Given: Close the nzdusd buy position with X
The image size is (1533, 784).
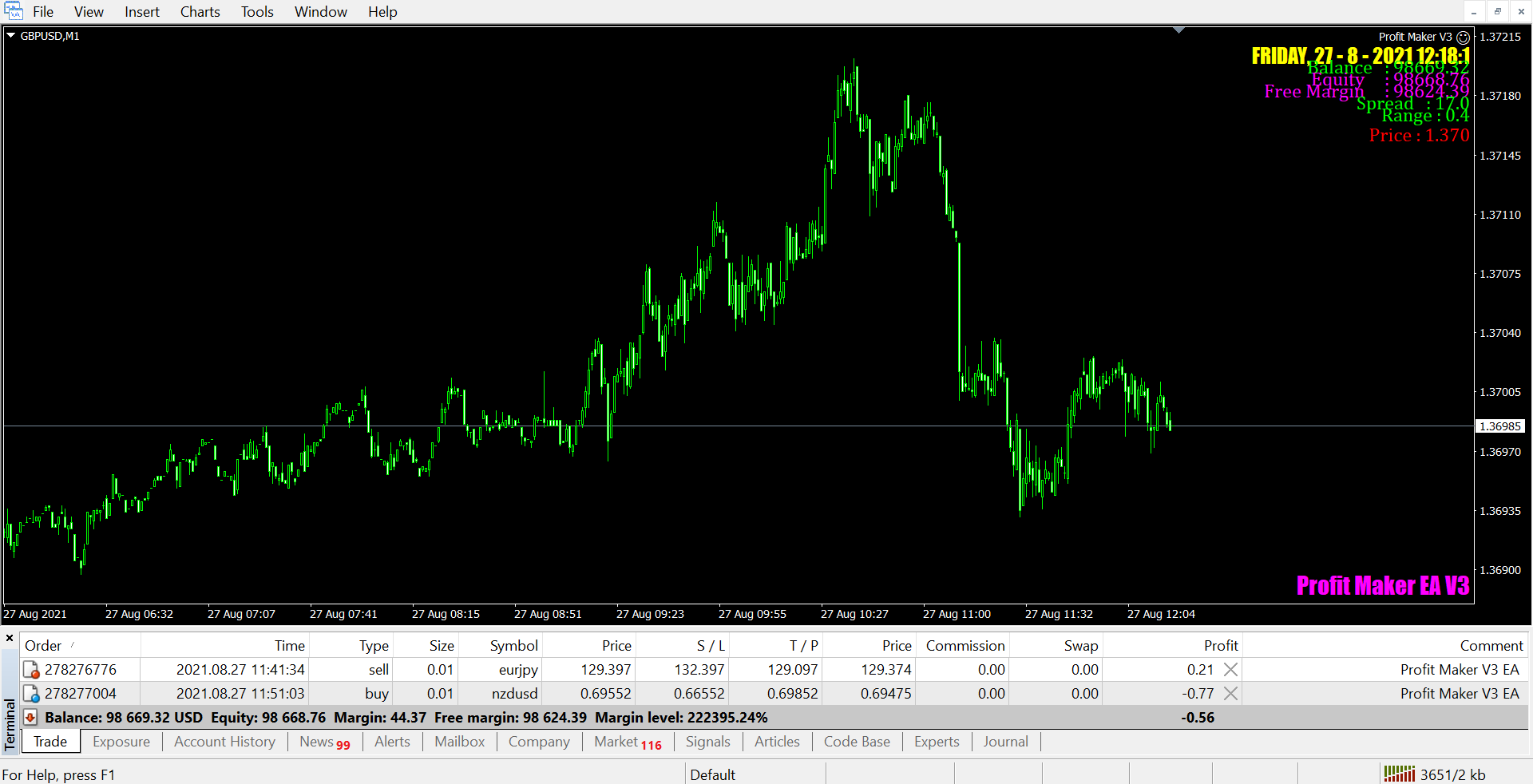Looking at the screenshot, I should [1230, 694].
